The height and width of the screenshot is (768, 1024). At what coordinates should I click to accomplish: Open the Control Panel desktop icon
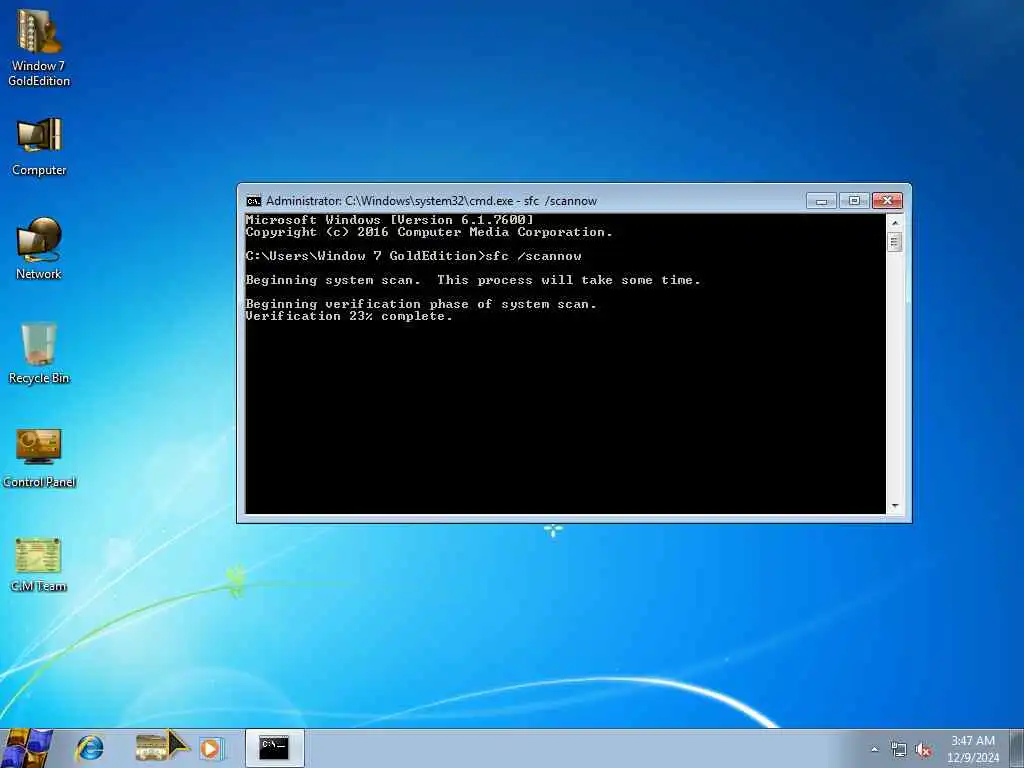(39, 458)
